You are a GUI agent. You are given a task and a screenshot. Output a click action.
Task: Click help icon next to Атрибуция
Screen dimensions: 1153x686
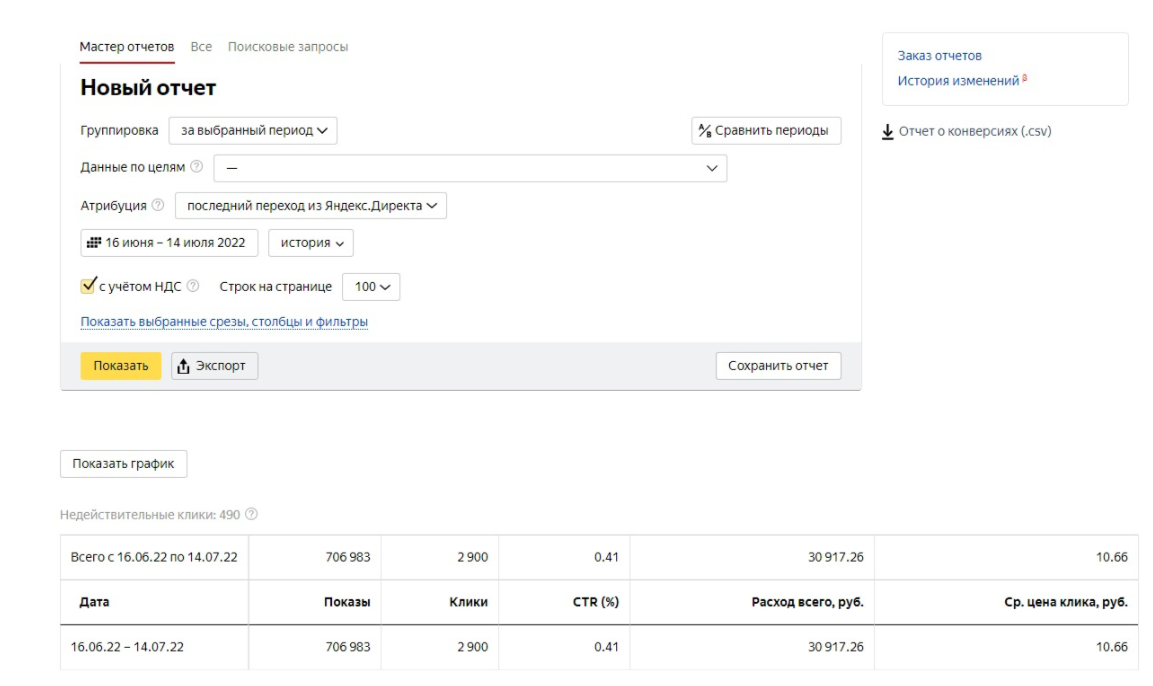pos(158,205)
